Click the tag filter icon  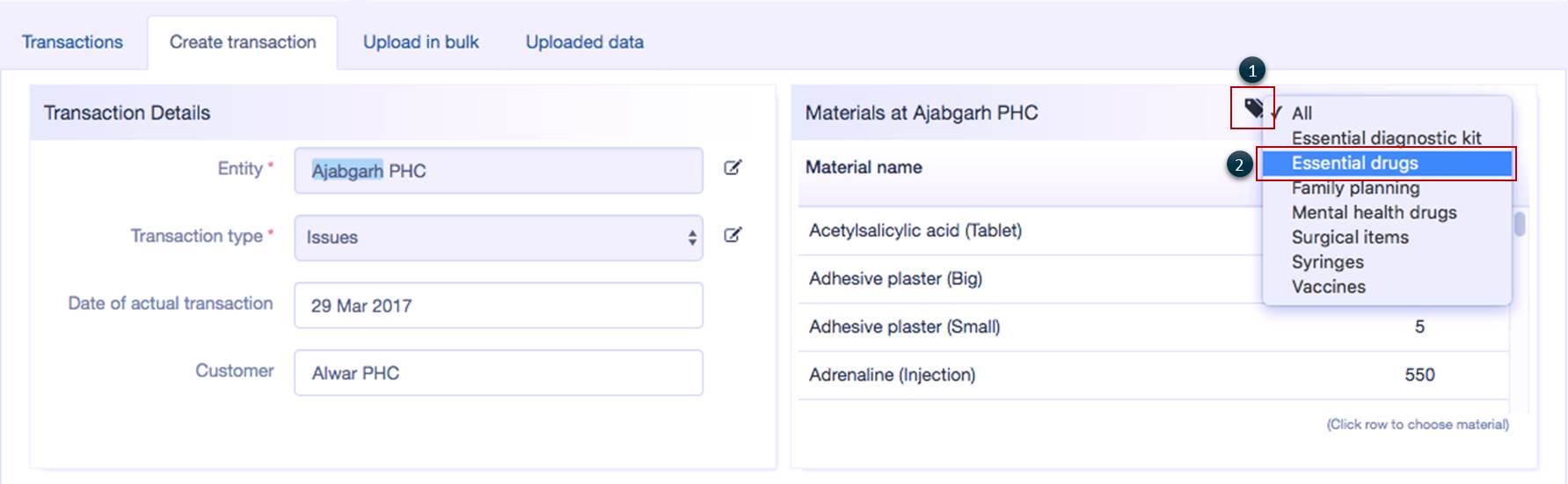point(1253,108)
